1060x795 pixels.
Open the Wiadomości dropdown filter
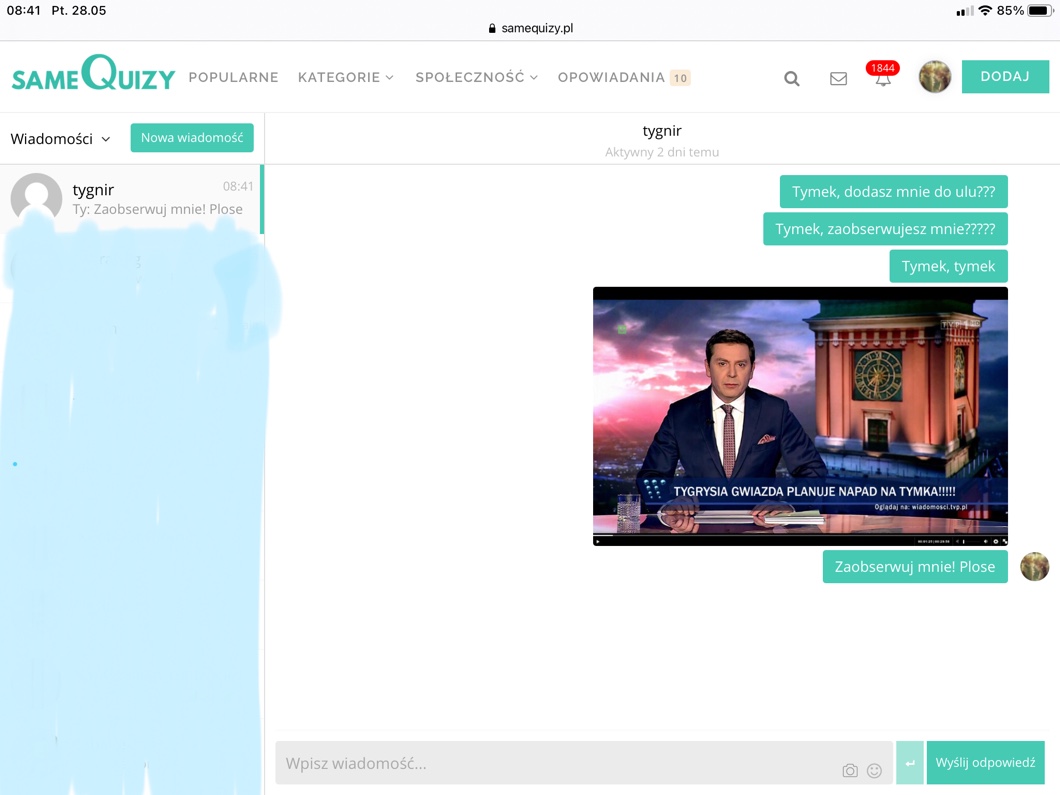tap(60, 139)
